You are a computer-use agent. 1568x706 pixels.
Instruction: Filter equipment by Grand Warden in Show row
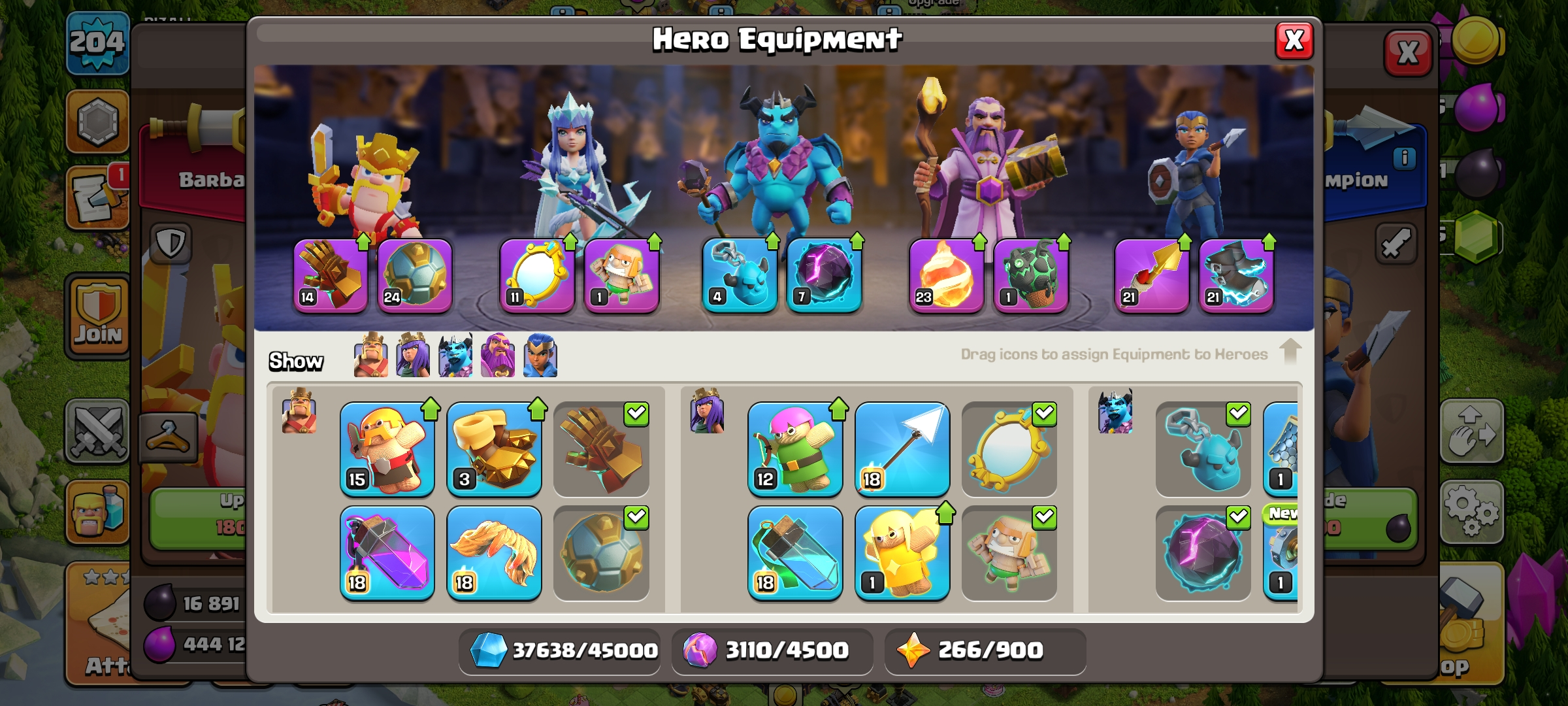[498, 355]
